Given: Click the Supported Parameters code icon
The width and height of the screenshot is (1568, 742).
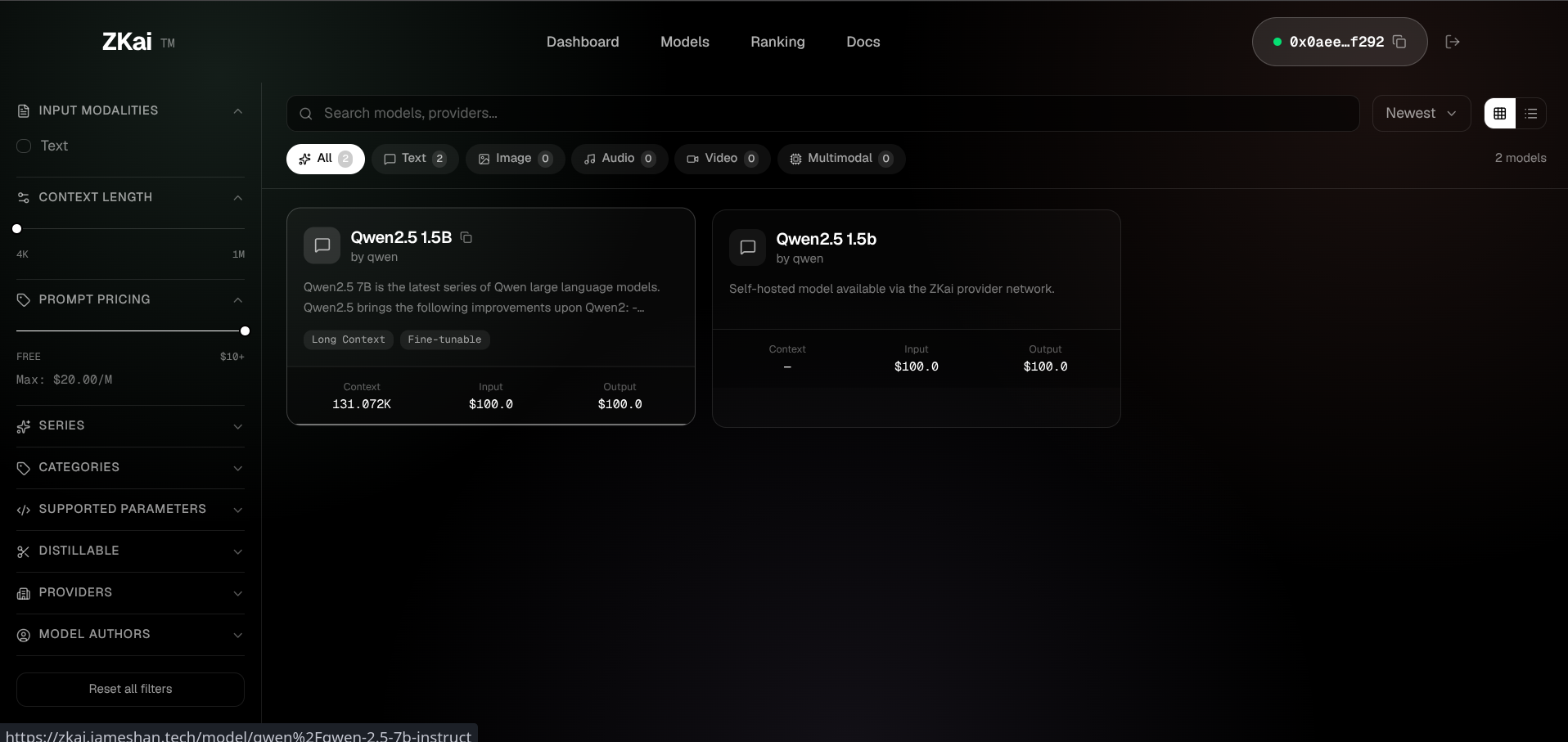Looking at the screenshot, I should 24,510.
